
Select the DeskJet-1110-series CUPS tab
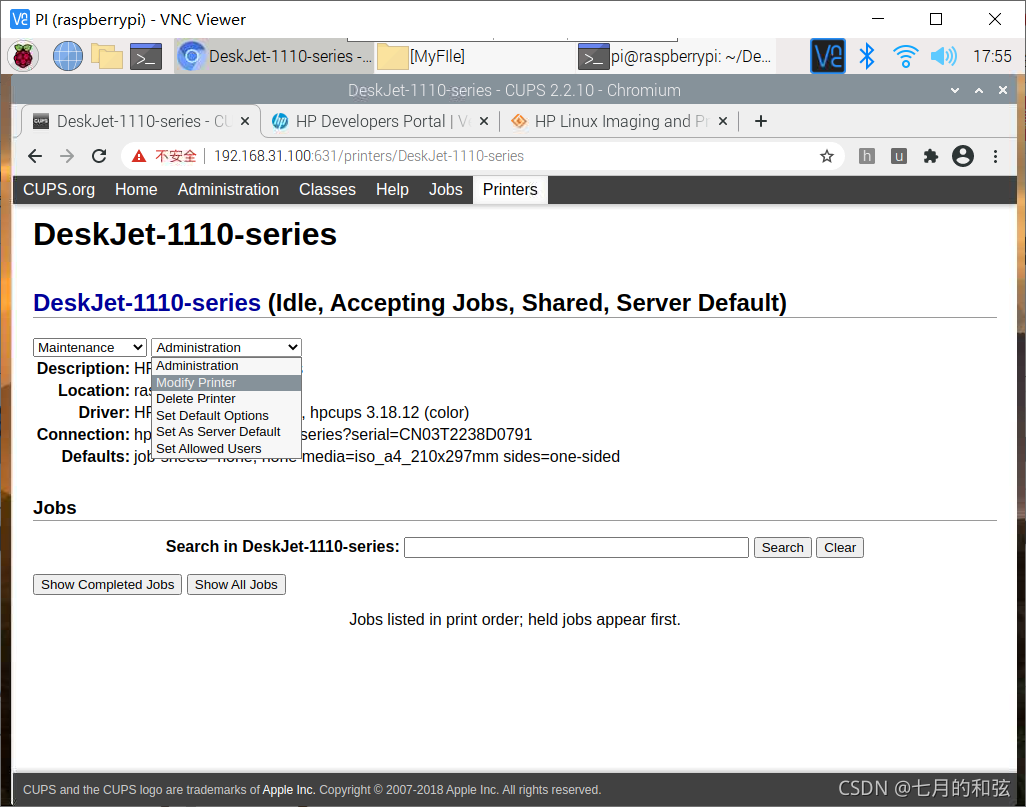pos(141,121)
